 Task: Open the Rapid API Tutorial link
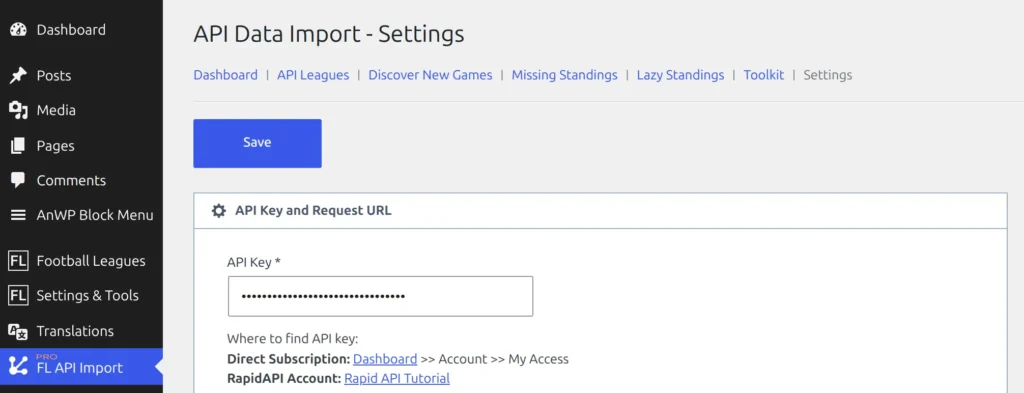[397, 379]
